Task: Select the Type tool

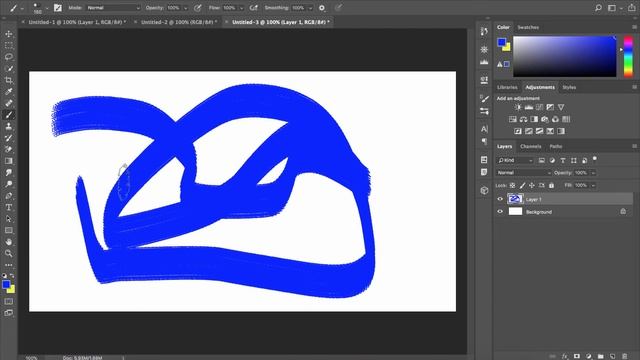Action: pyautogui.click(x=9, y=207)
